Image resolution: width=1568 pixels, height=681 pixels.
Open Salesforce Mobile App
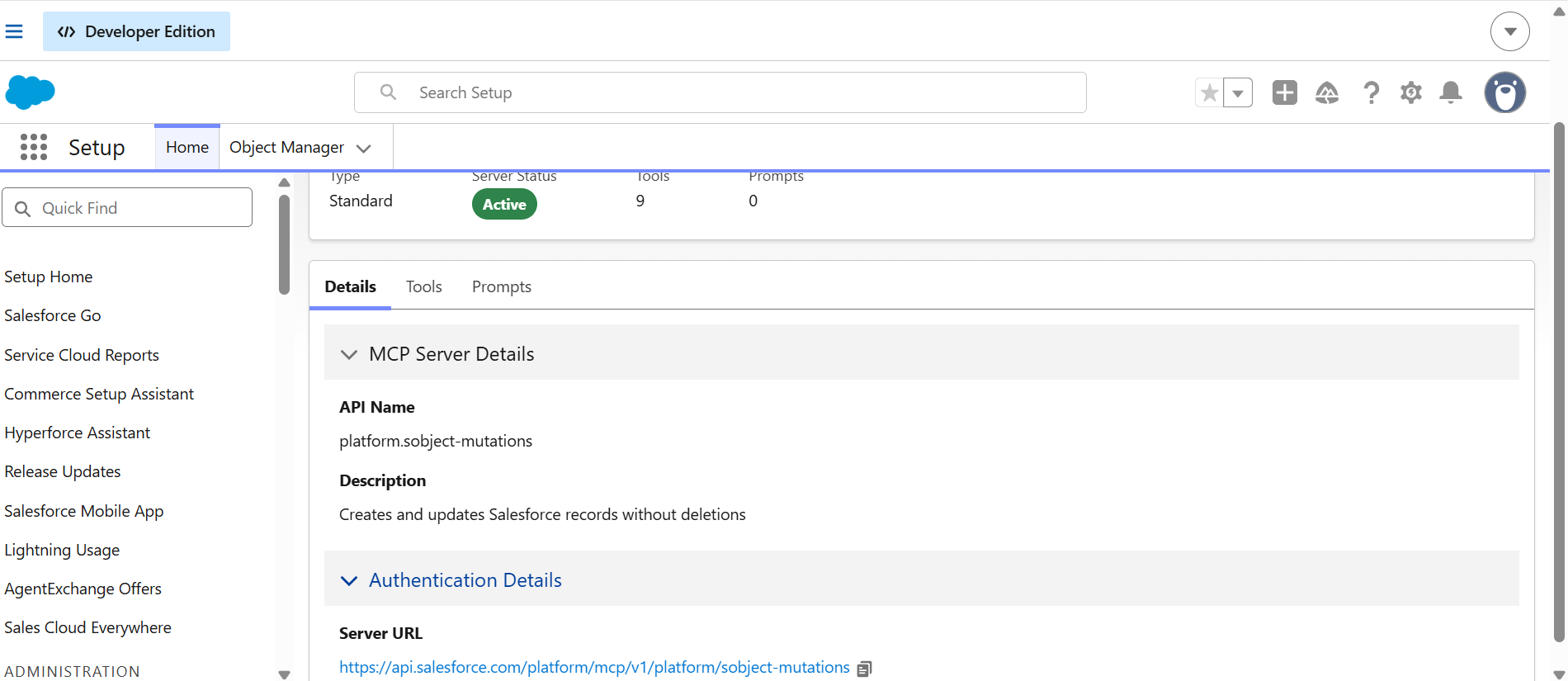tap(84, 511)
